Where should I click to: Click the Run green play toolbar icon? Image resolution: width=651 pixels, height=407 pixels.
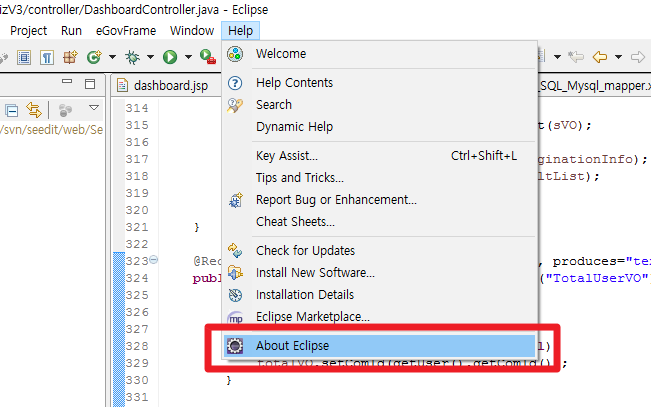[x=170, y=57]
